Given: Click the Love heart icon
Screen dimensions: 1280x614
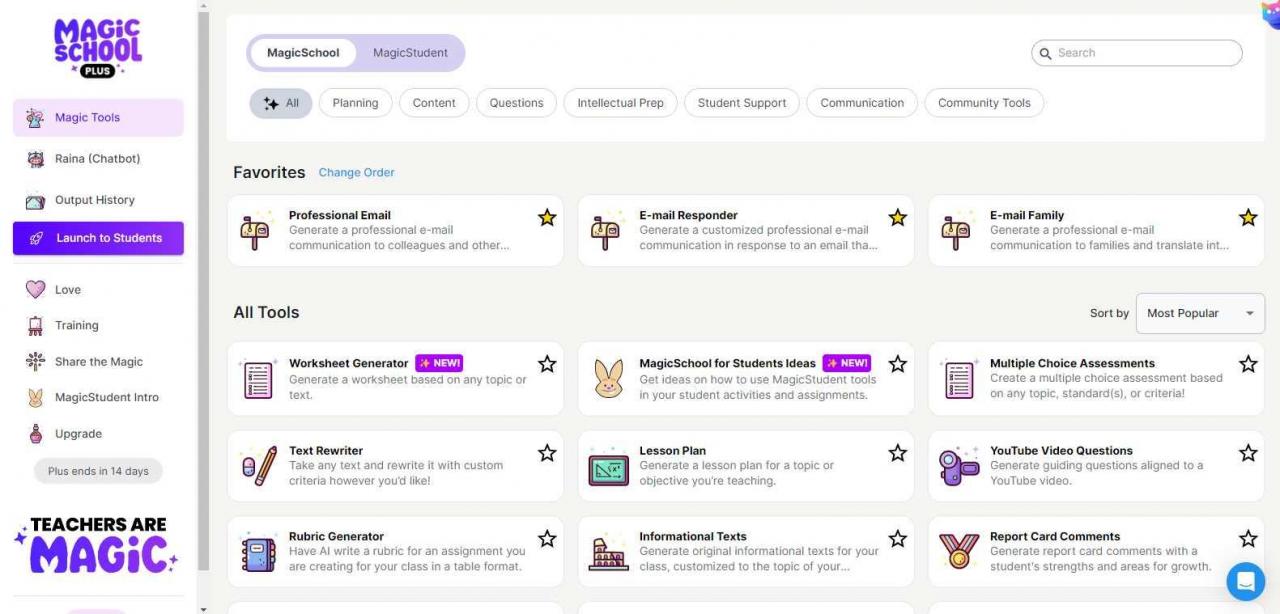Looking at the screenshot, I should [x=36, y=290].
